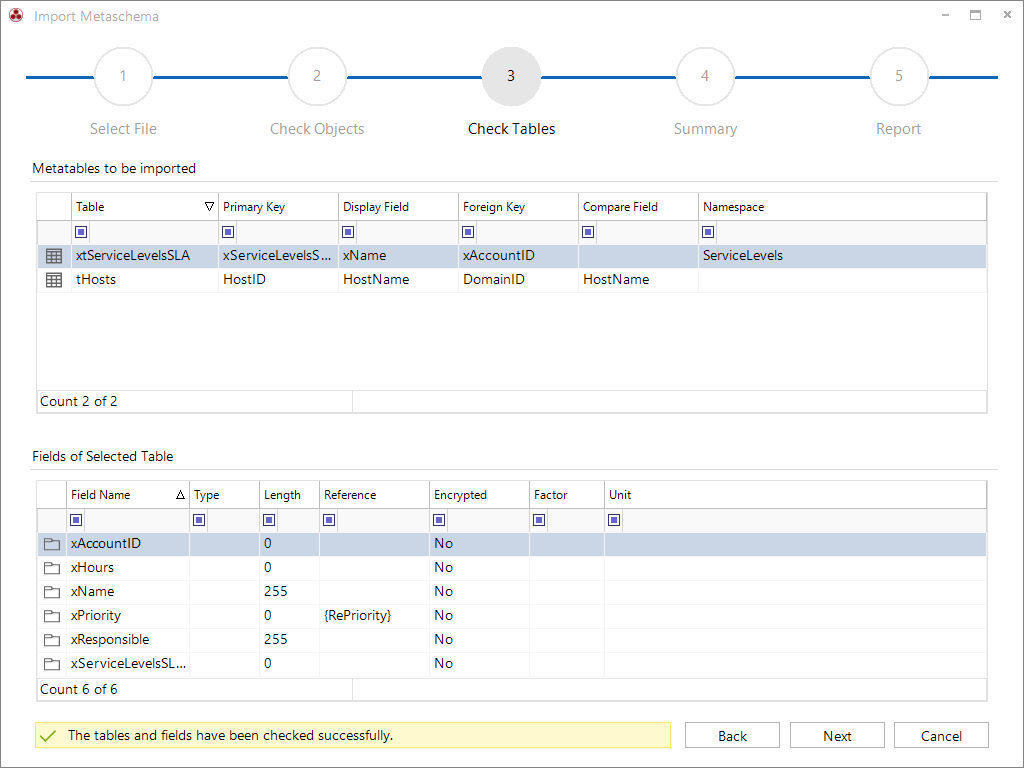Go to wizard step 5 Report
The height and width of the screenshot is (768, 1024).
click(899, 76)
